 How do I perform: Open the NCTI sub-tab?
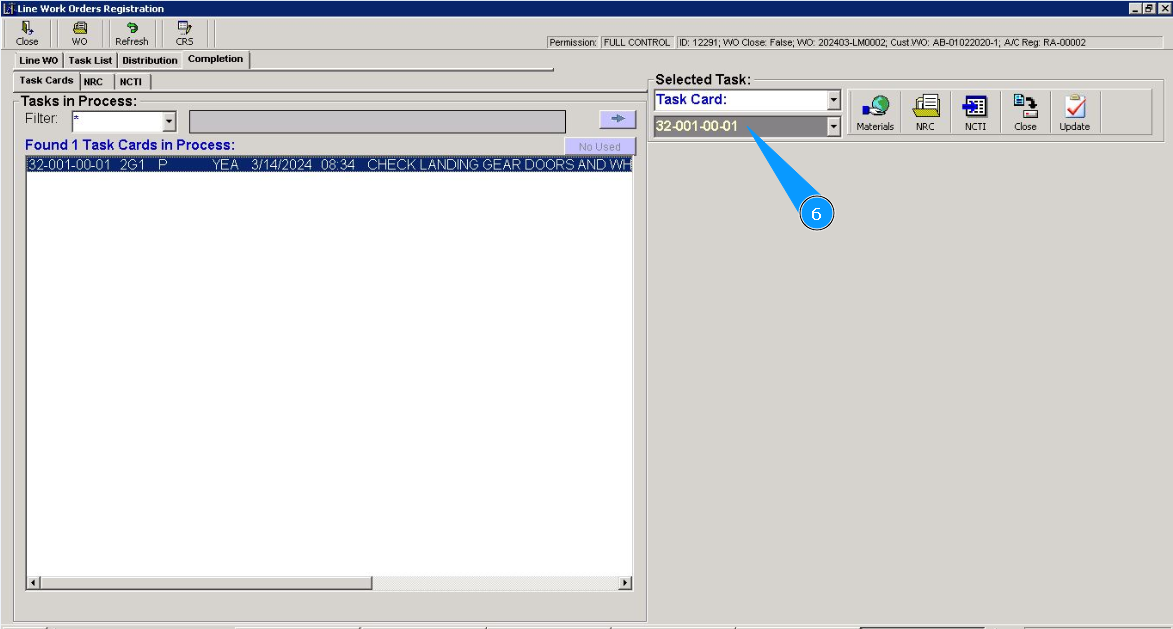pos(131,82)
